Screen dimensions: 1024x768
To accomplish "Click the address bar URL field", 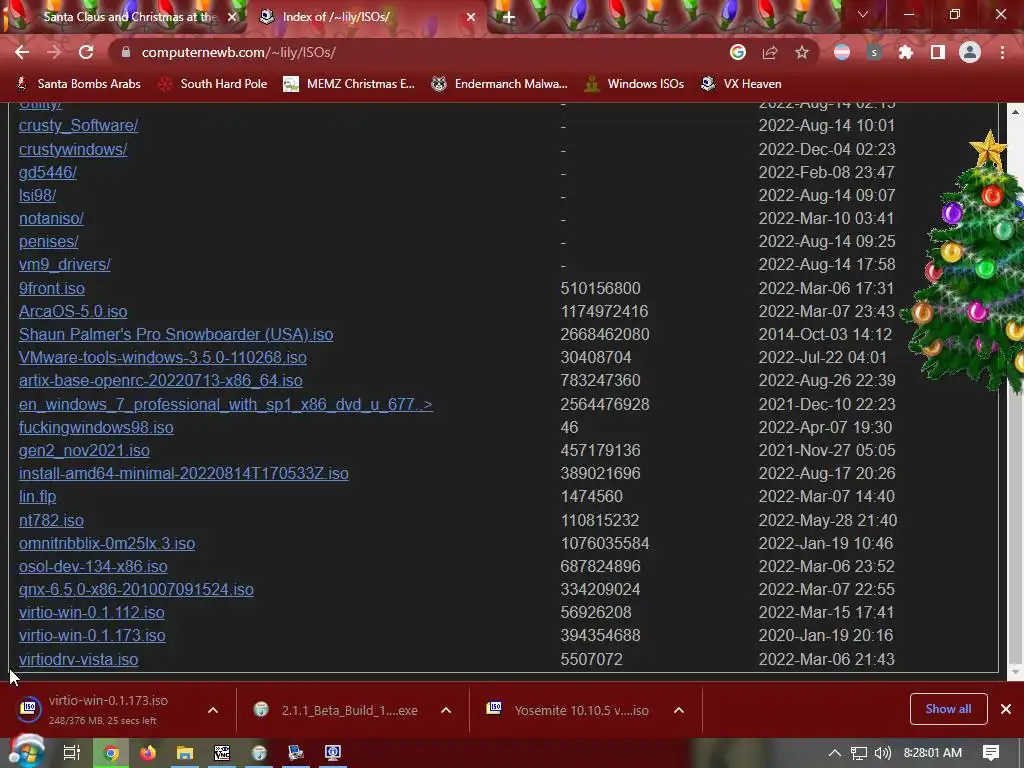I will tap(418, 52).
